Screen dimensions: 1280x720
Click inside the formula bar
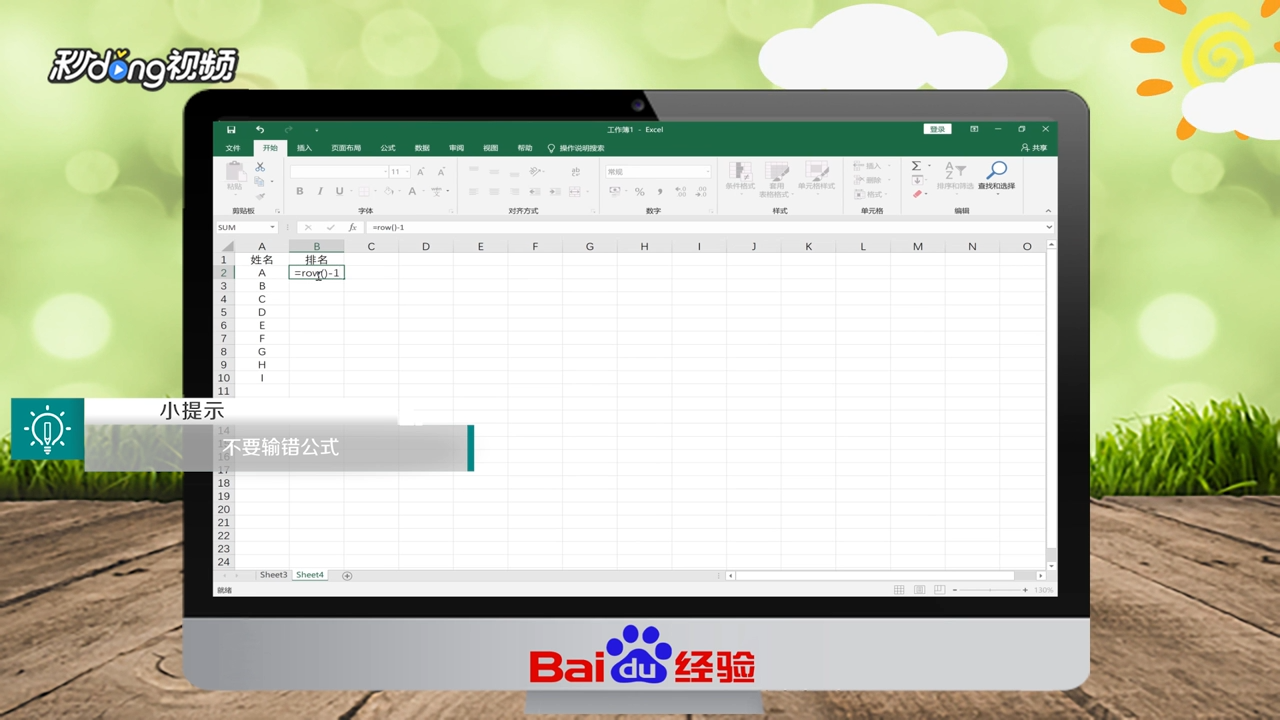click(x=500, y=227)
